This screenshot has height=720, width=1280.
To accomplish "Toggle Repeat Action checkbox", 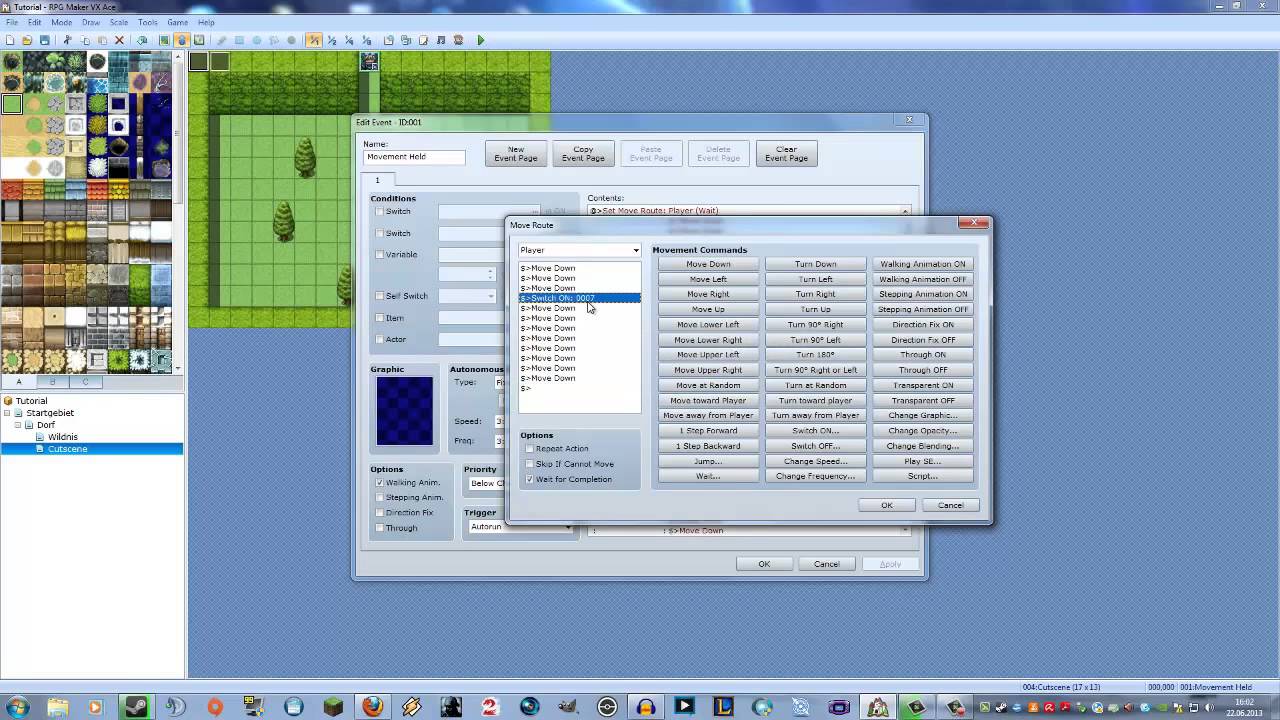I will [529, 448].
